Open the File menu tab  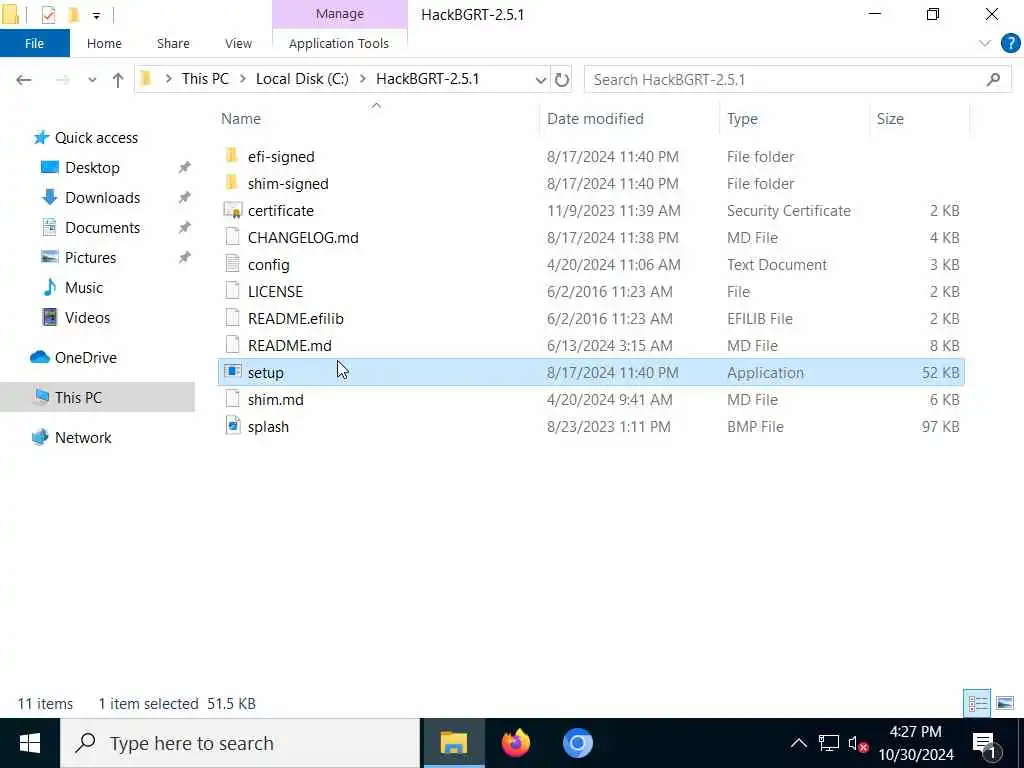(x=35, y=43)
